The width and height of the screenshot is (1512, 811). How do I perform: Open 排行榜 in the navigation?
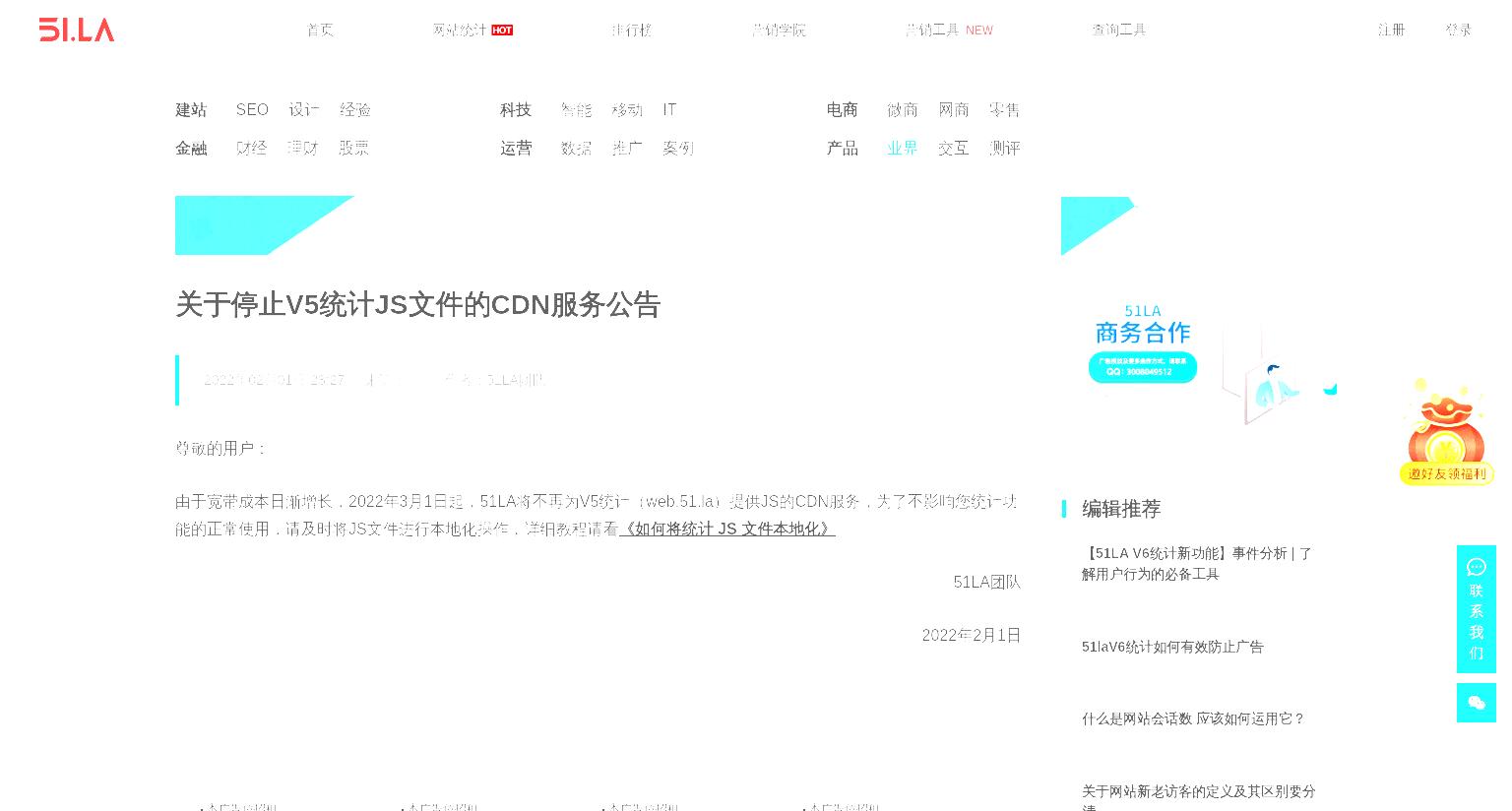pos(631,30)
